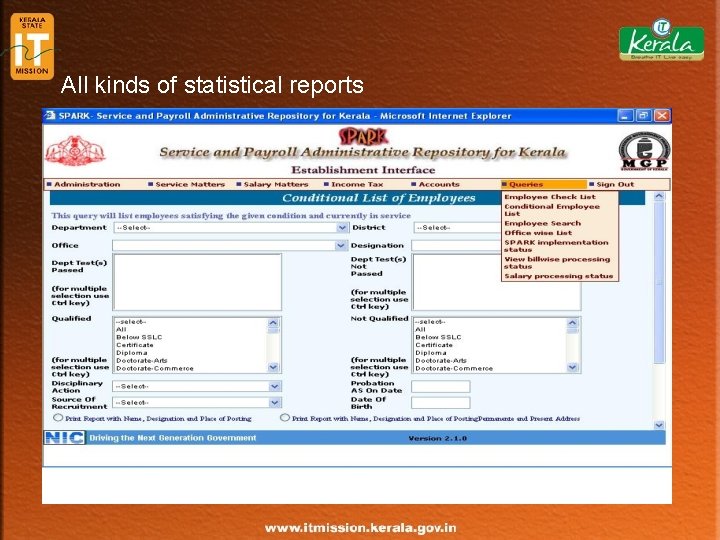This screenshot has height=540, width=720.
Task: Choose Employee Check List from Queries menu
Action: 550,197
